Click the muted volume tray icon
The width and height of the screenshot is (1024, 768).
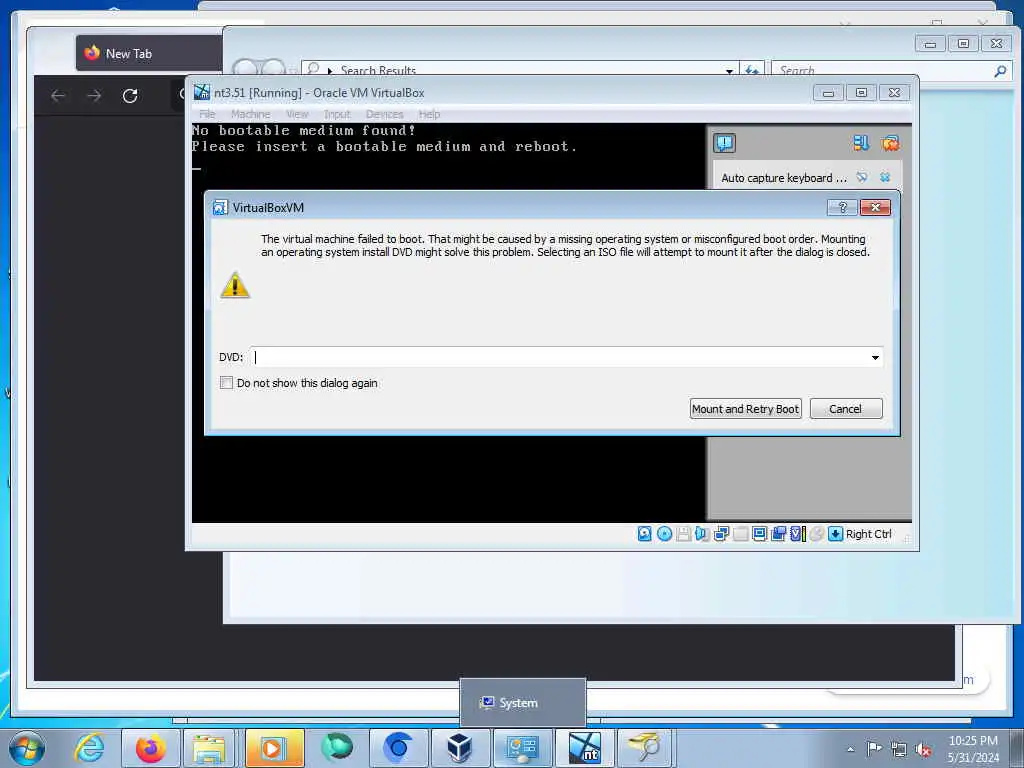click(923, 750)
